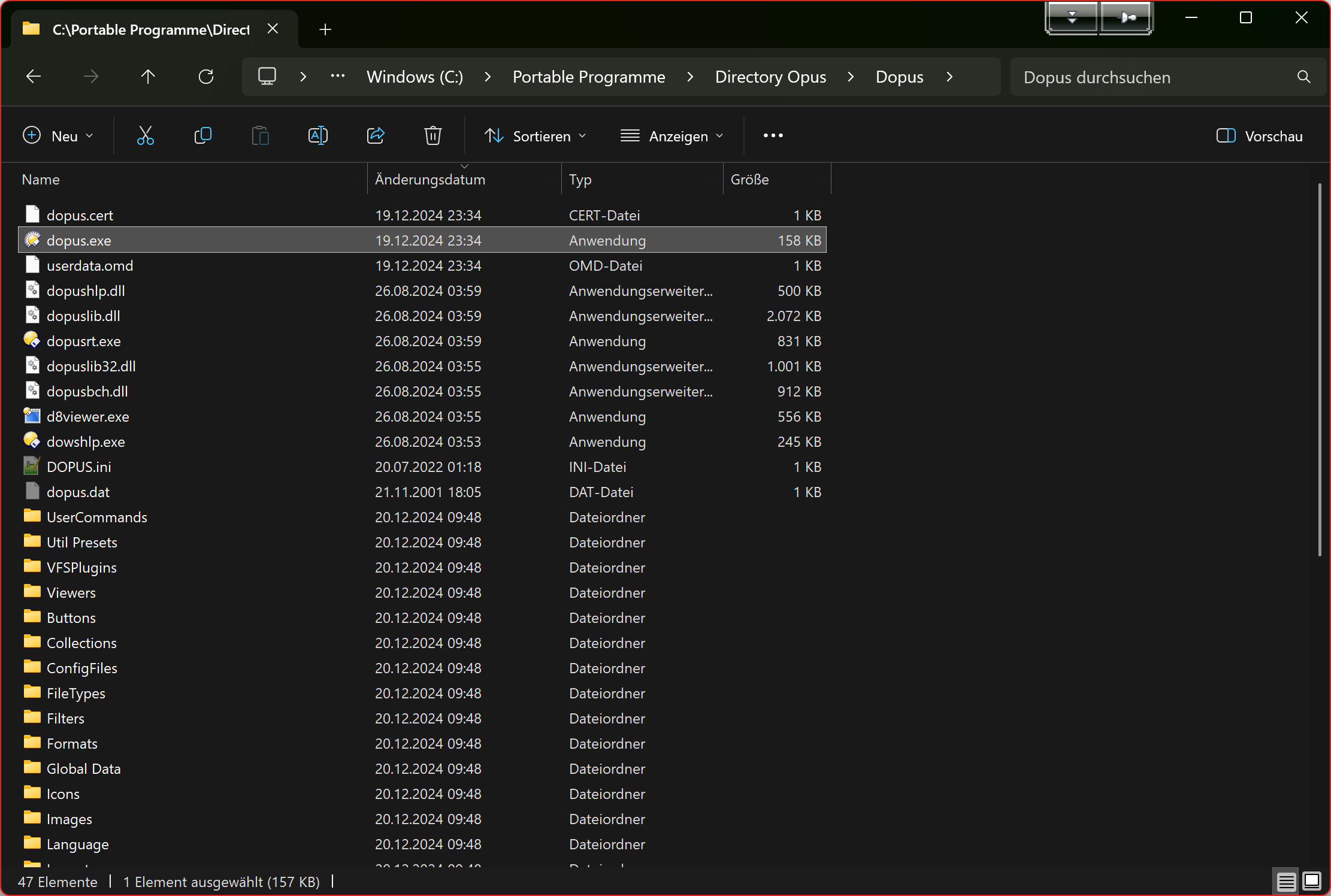Expand hidden breadcrumb path ellipsis
Viewport: 1331px width, 896px height.
click(x=338, y=77)
